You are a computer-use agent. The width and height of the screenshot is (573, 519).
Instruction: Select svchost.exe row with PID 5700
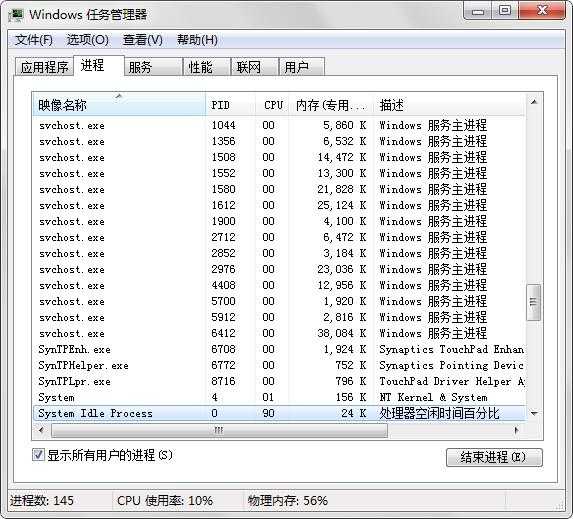point(280,302)
